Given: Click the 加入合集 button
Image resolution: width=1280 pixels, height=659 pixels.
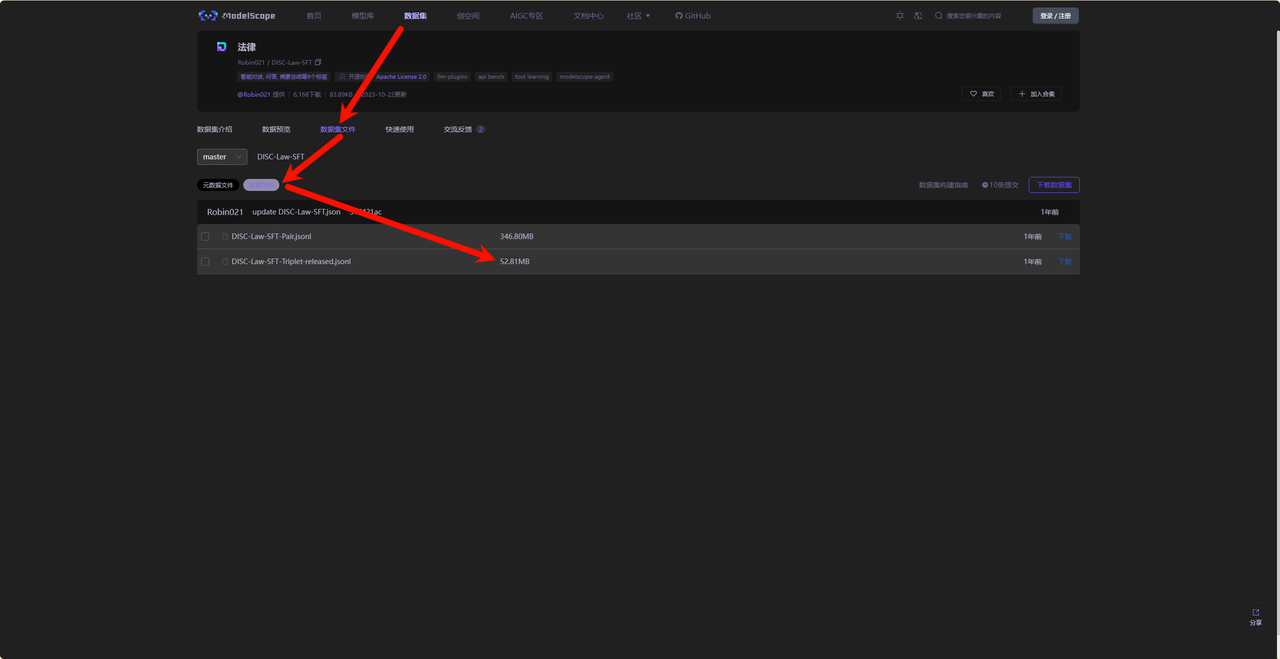Looking at the screenshot, I should pos(1036,94).
